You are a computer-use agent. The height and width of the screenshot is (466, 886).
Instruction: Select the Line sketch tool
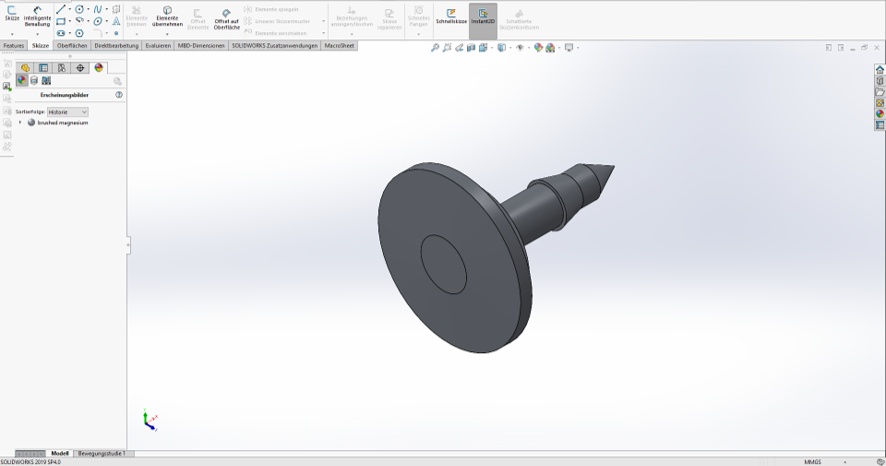coord(61,9)
